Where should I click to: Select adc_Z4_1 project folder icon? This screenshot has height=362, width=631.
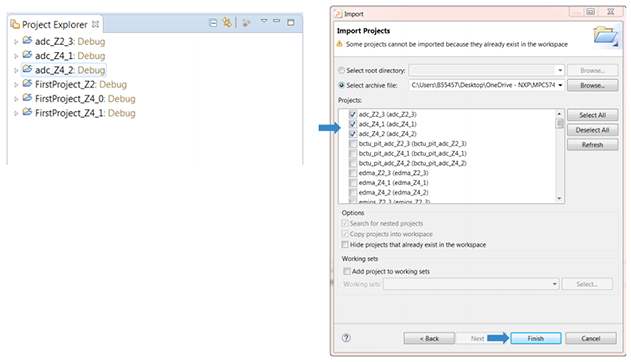click(27, 55)
